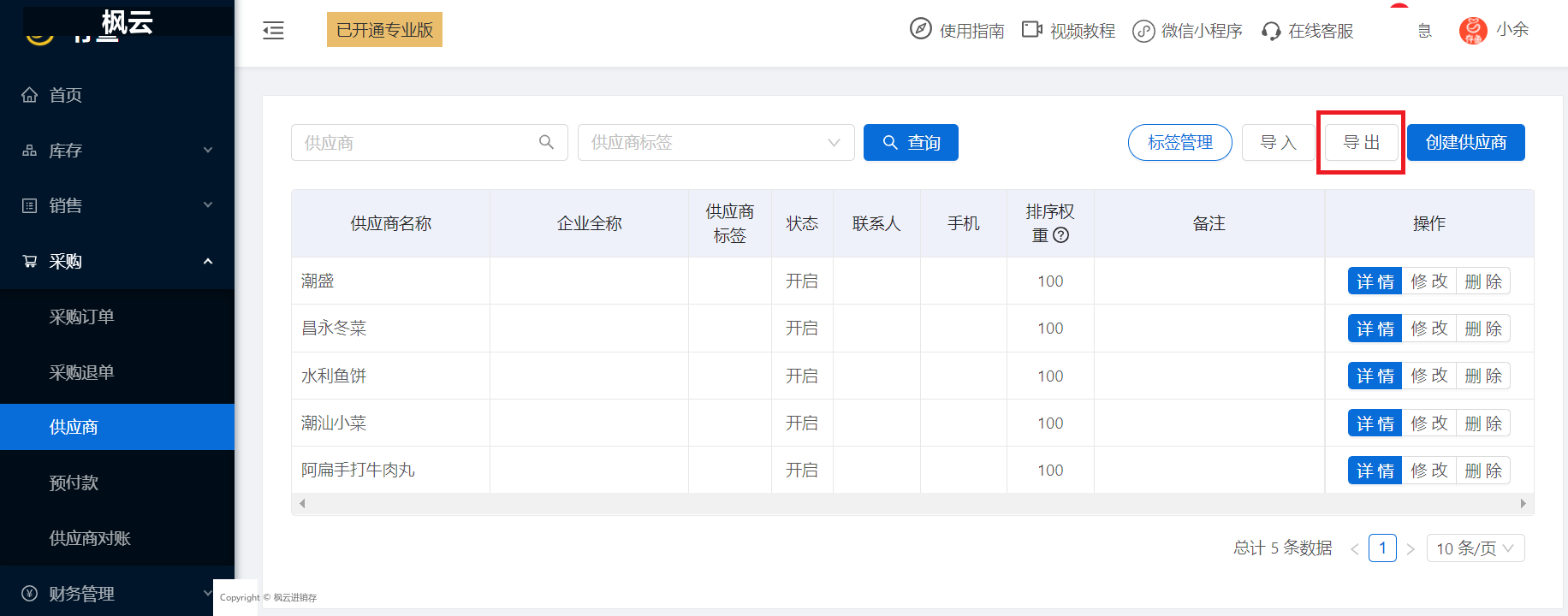Expand the 销售 sidebar menu
The width and height of the screenshot is (1568, 616).
point(117,205)
